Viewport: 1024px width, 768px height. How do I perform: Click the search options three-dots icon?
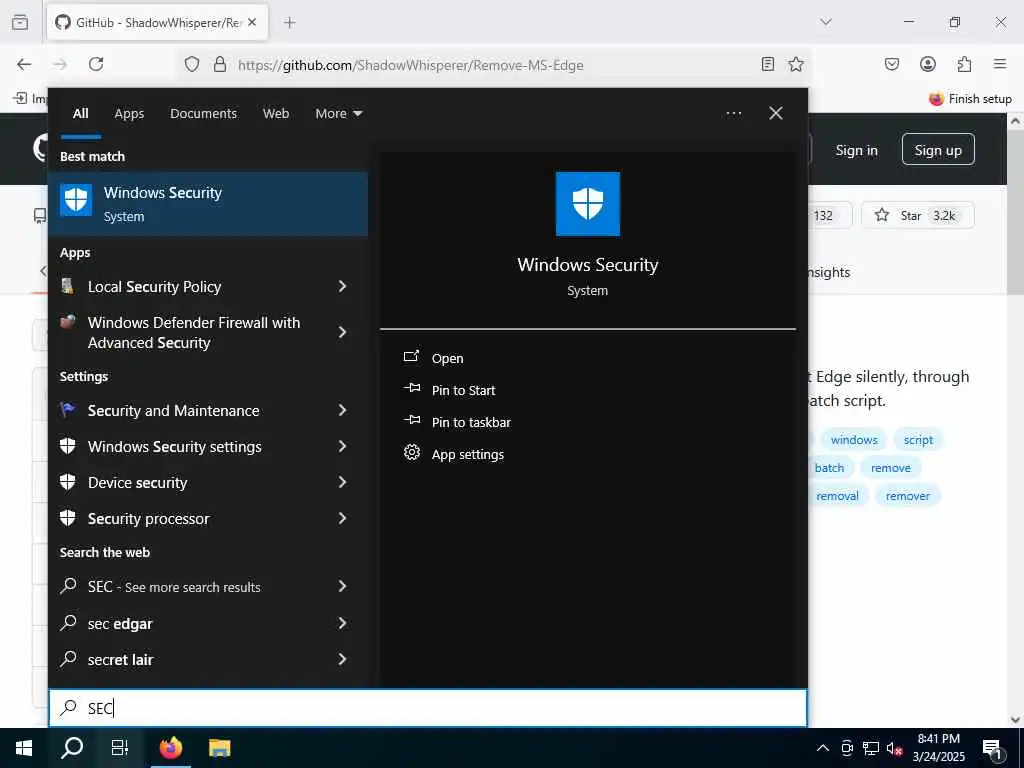pyautogui.click(x=733, y=114)
